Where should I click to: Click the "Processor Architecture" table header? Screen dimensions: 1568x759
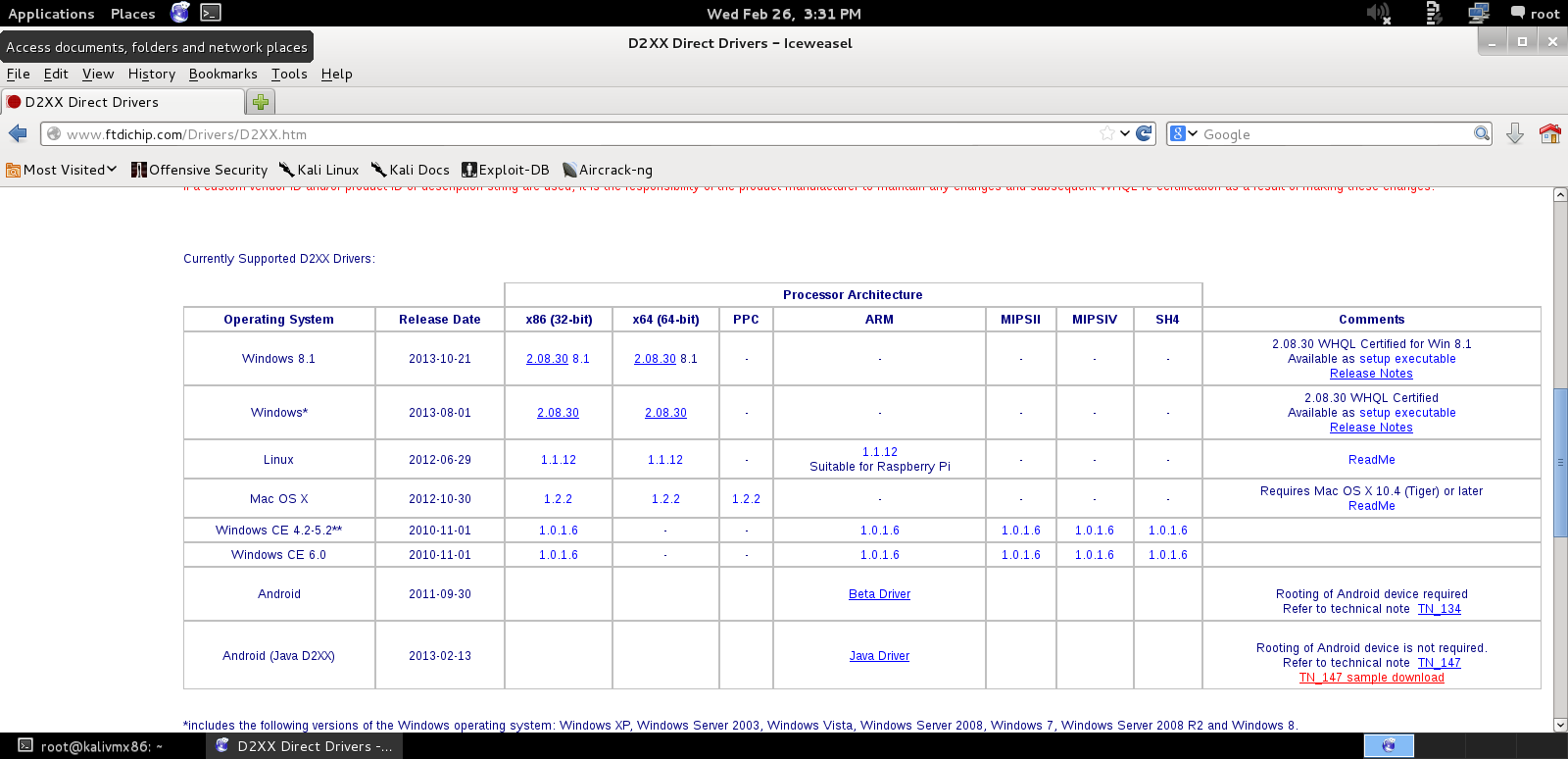(x=853, y=295)
